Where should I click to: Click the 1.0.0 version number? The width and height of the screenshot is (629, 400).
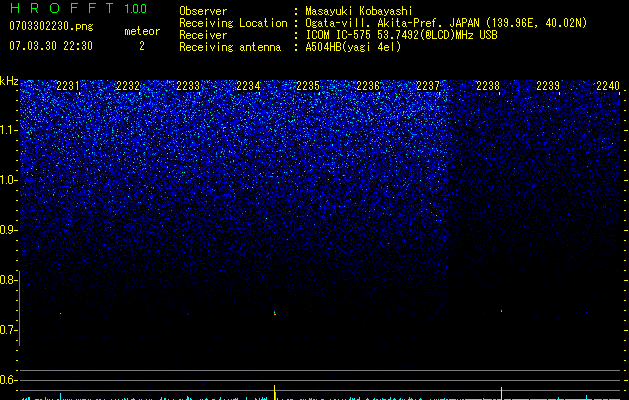pos(136,9)
